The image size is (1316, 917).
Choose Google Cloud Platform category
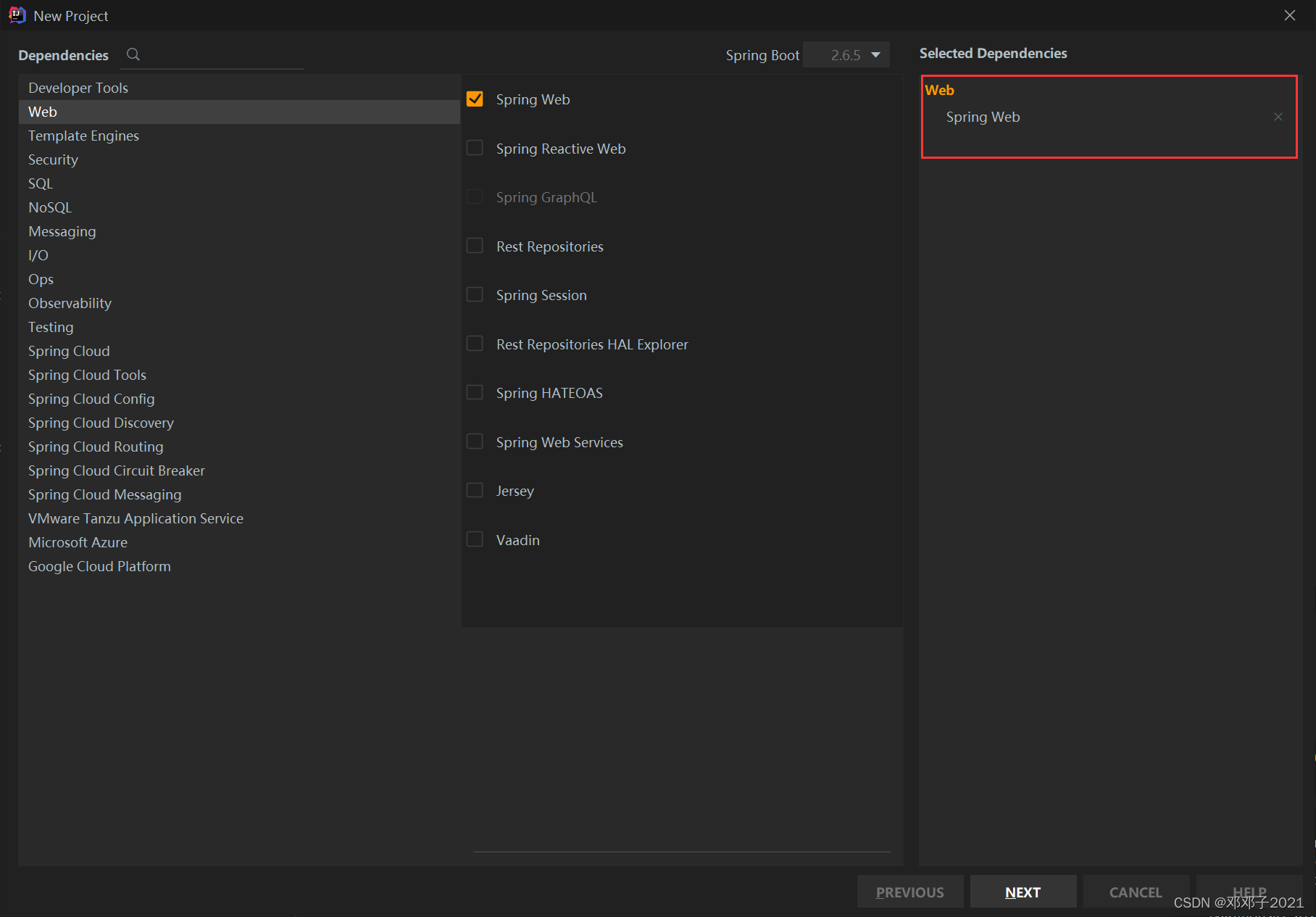coord(239,566)
